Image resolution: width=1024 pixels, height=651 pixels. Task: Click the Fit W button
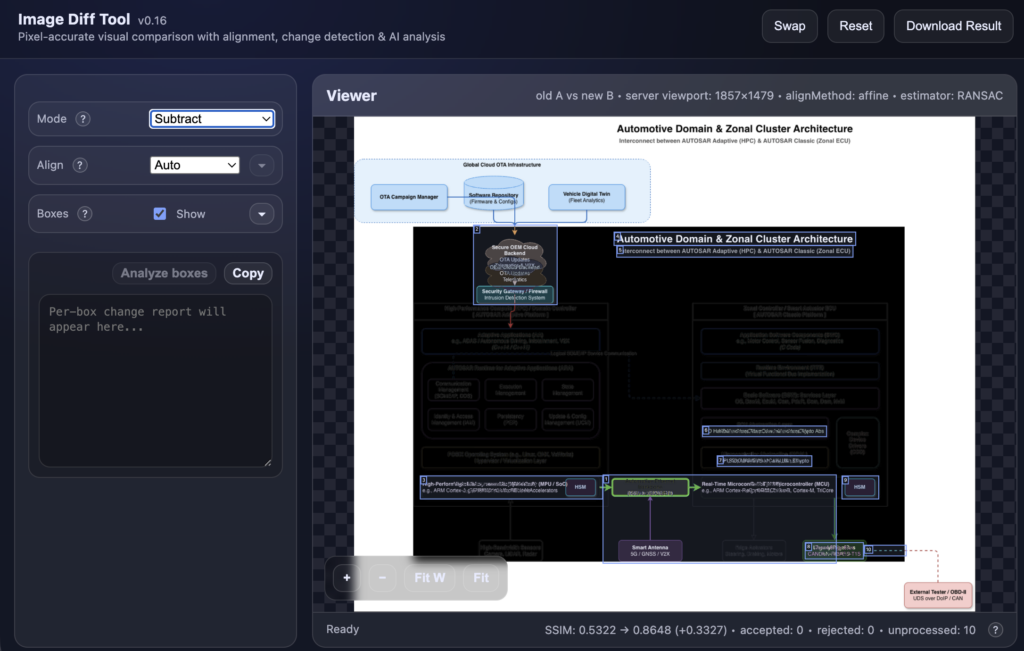tap(430, 578)
